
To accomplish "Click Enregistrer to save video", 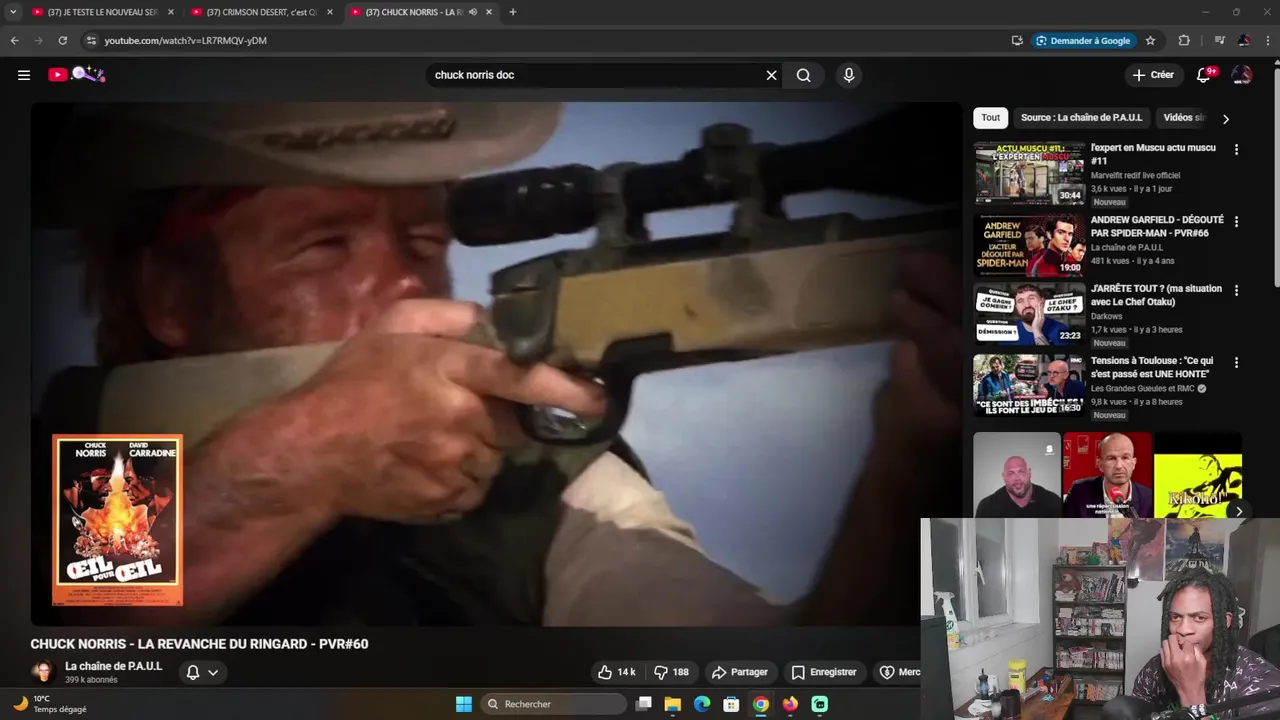I will click(x=823, y=672).
